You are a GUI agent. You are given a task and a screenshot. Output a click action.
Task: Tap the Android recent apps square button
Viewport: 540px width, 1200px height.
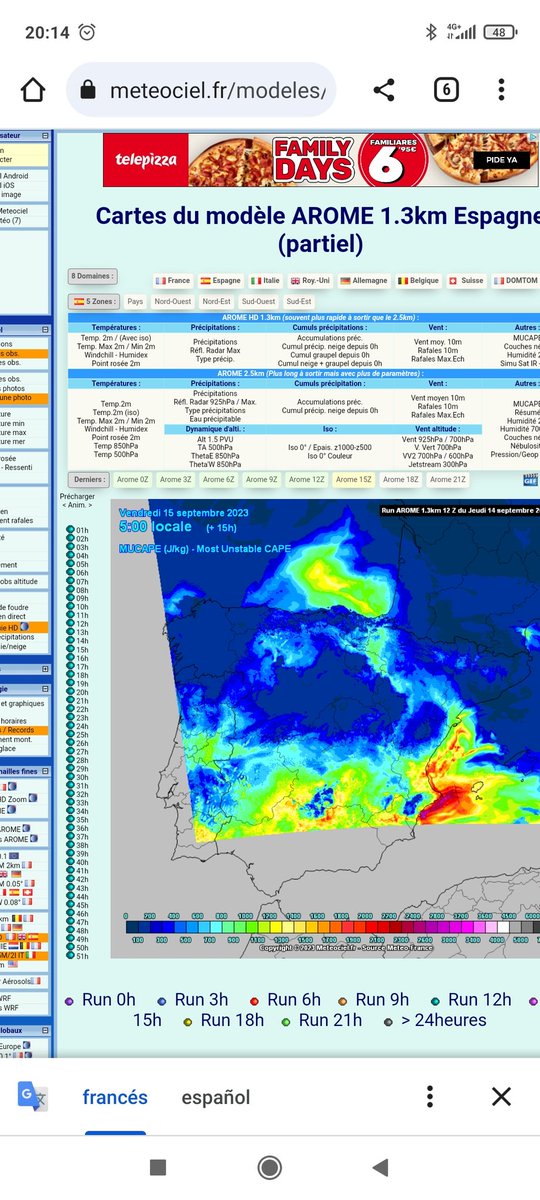(x=157, y=1167)
